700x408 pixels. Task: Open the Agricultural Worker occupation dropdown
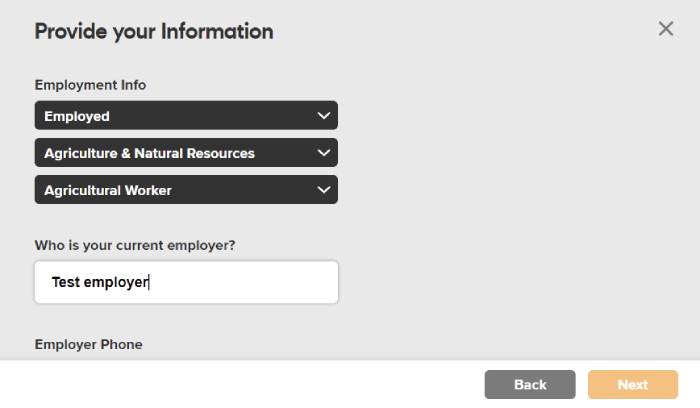186,190
